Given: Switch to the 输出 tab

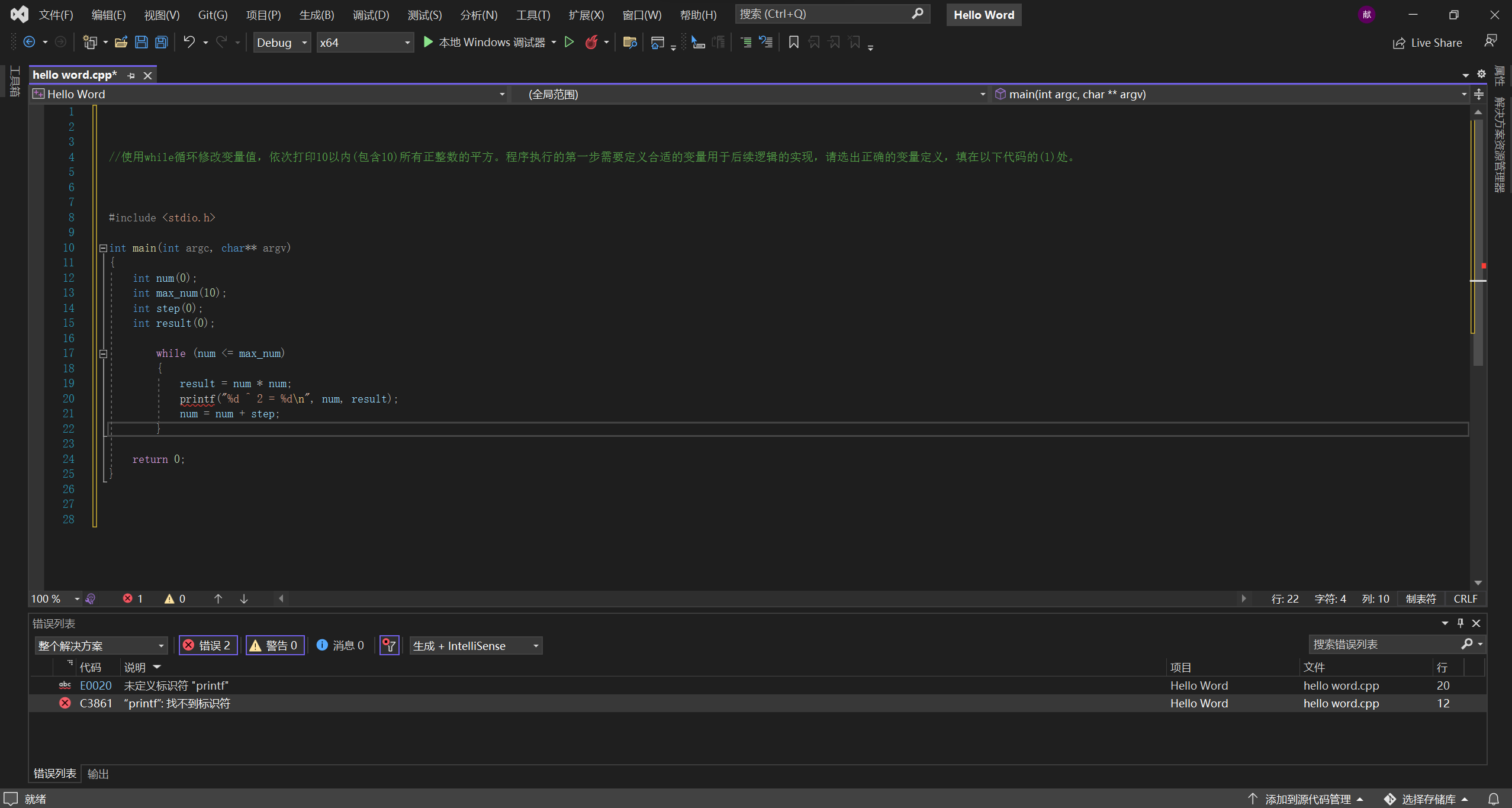Looking at the screenshot, I should pos(98,774).
